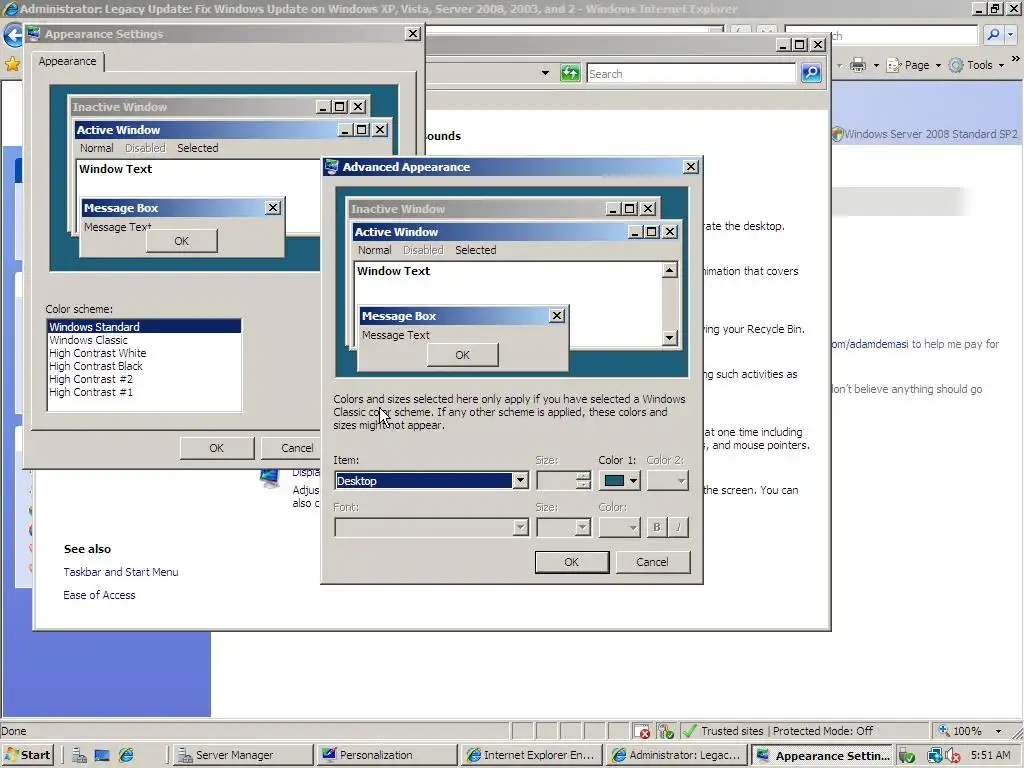Open Taskbar and Start Menu link
The image size is (1024, 768).
[121, 572]
